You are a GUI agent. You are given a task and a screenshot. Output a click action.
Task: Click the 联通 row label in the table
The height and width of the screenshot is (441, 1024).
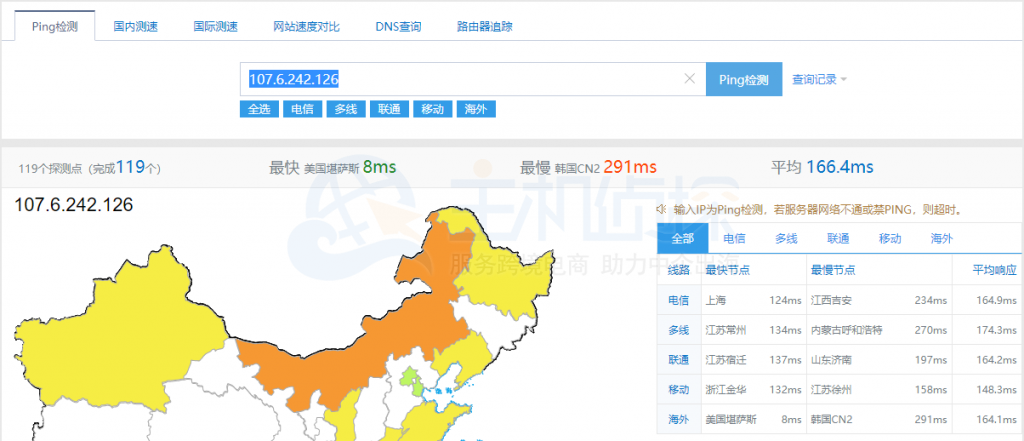tap(678, 360)
